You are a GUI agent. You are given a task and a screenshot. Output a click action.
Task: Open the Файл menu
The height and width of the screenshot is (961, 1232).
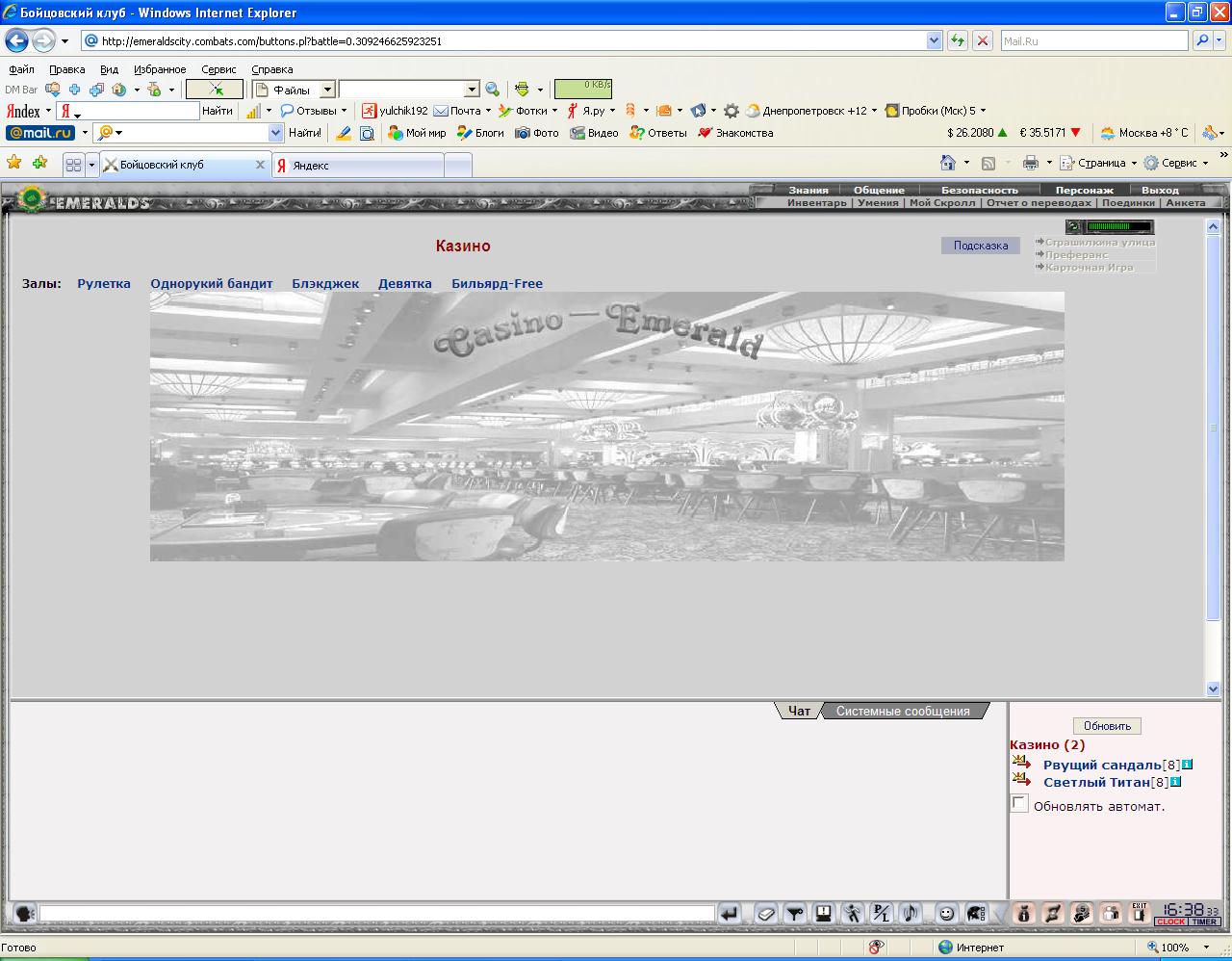click(21, 69)
